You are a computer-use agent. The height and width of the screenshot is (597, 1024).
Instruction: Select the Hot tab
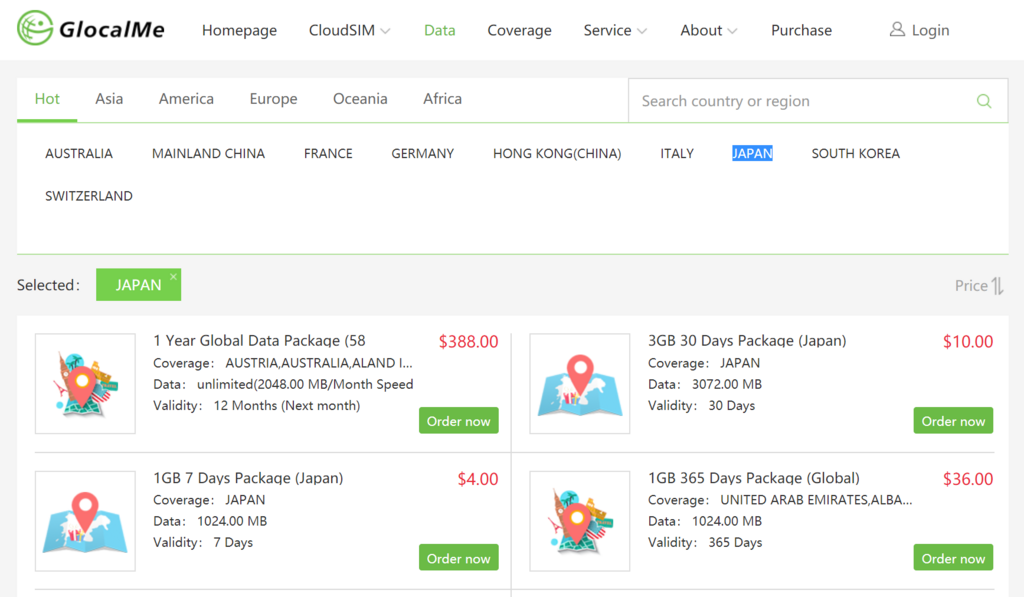(47, 99)
